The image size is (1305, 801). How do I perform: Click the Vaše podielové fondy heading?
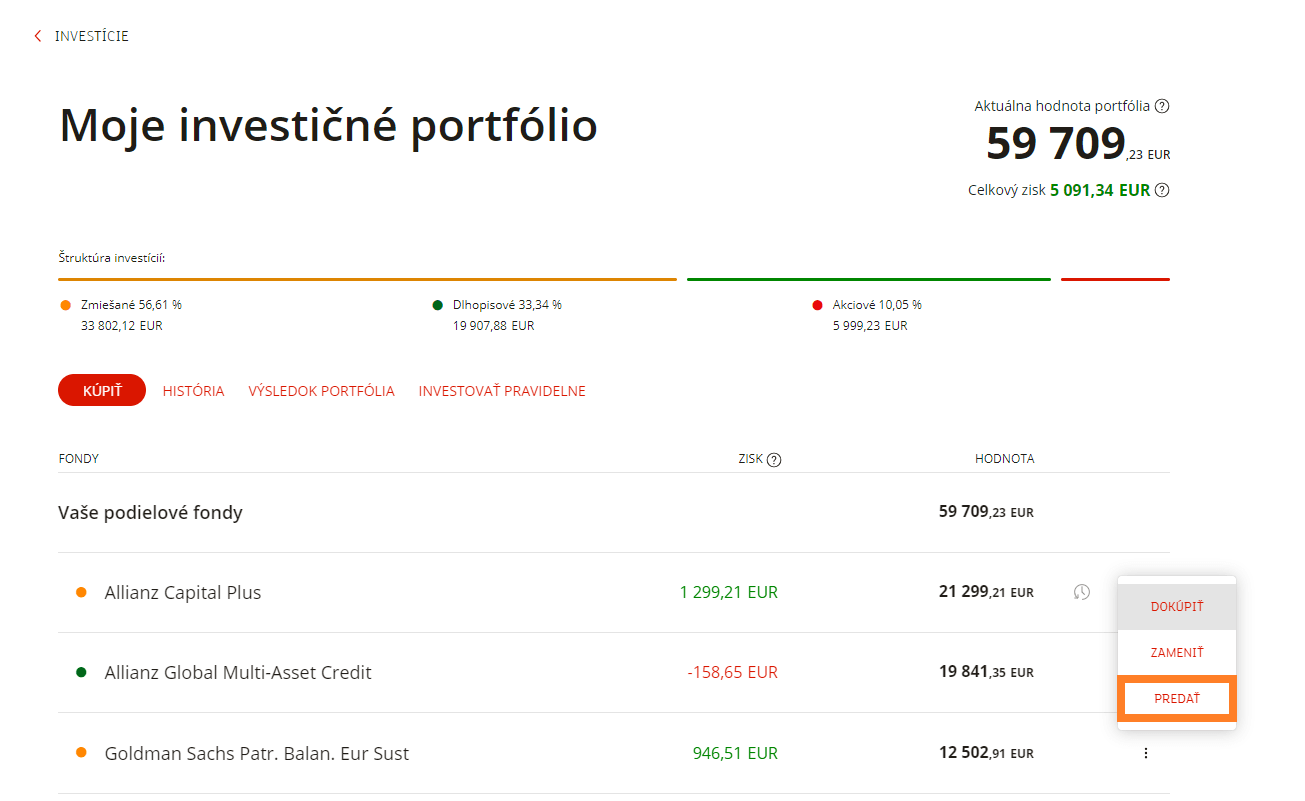(151, 512)
